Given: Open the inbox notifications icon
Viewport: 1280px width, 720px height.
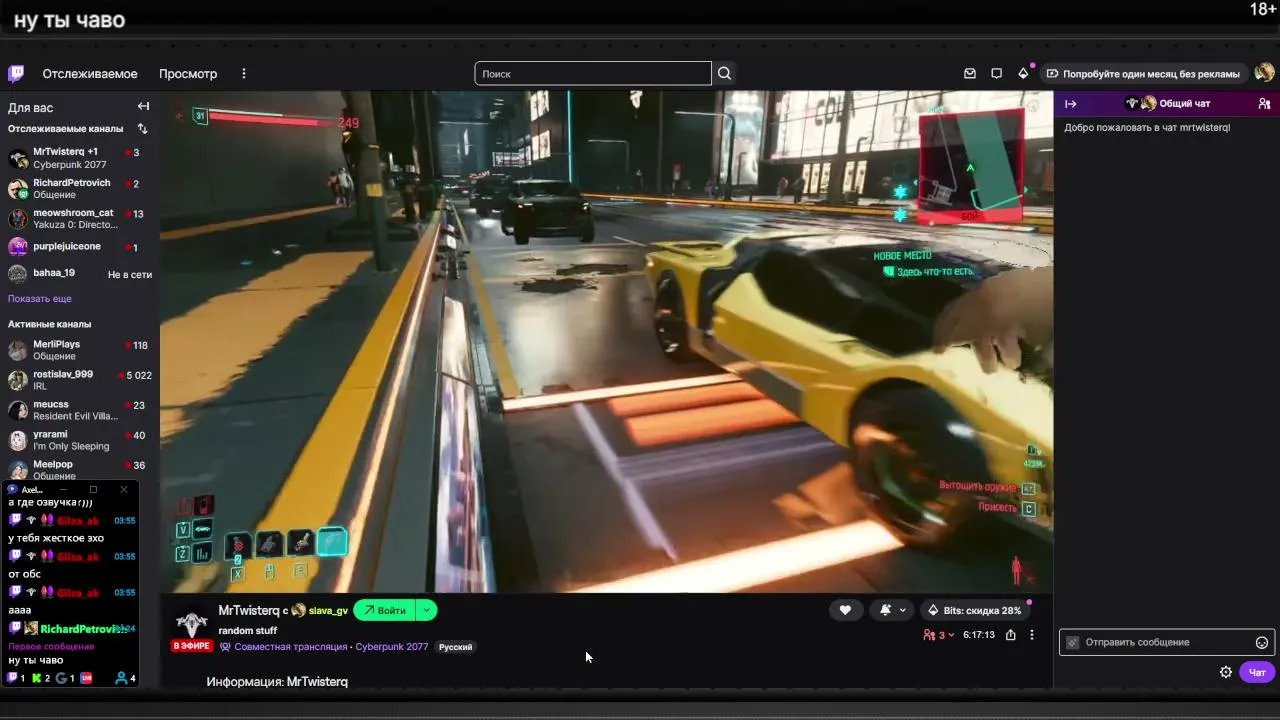Looking at the screenshot, I should tap(970, 74).
